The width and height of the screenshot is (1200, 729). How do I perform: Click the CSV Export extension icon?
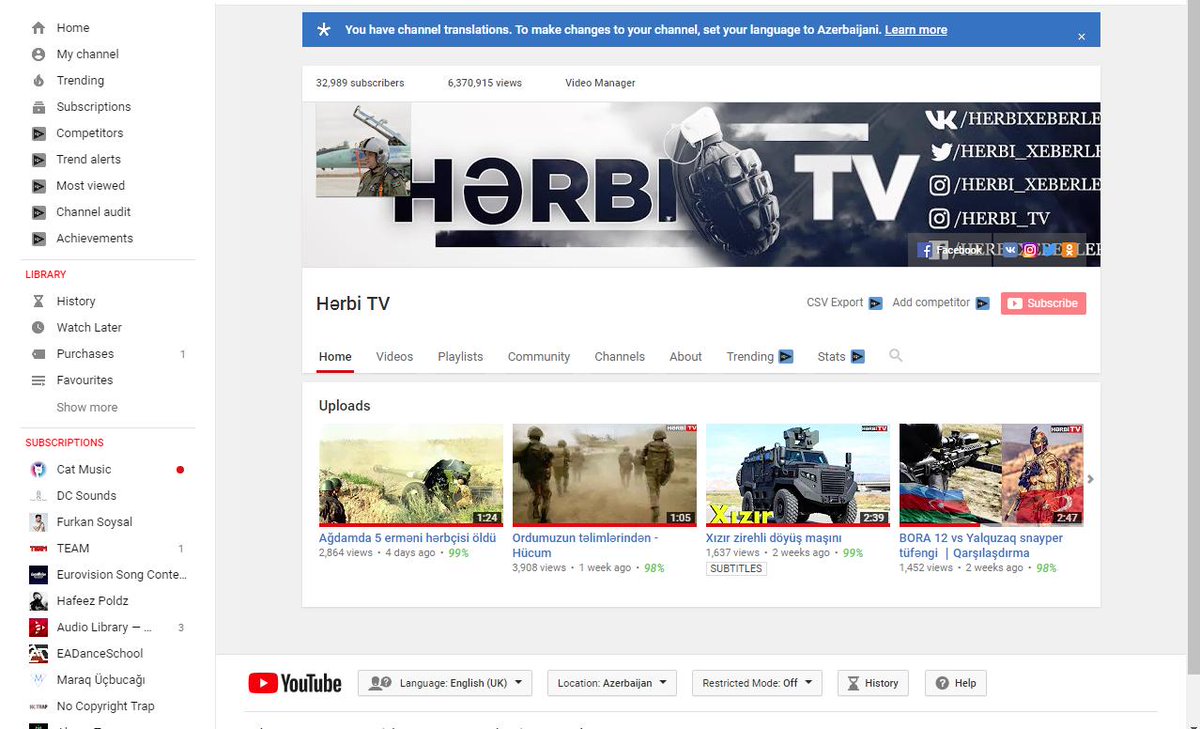(875, 303)
